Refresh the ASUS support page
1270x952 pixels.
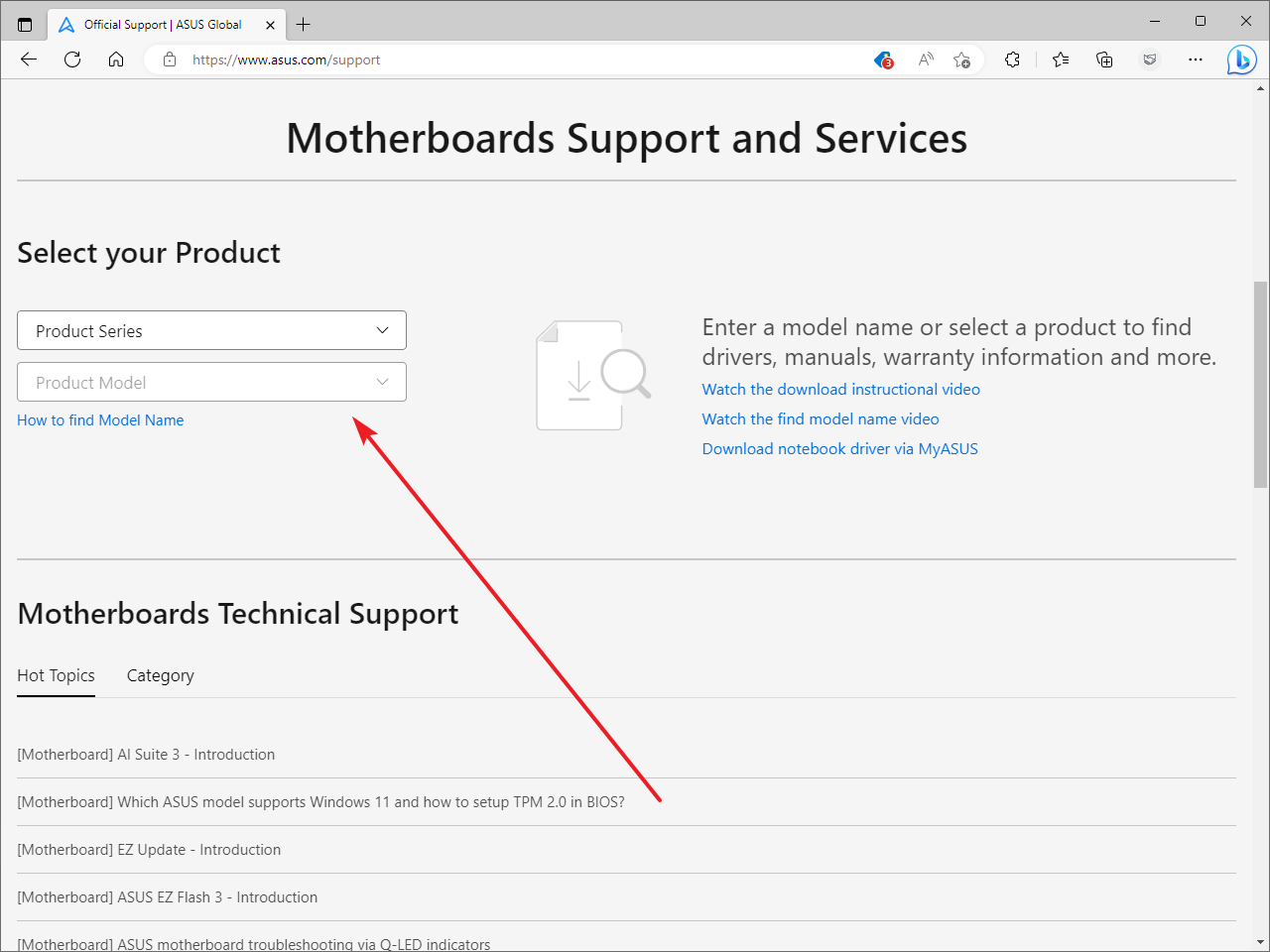[x=72, y=59]
